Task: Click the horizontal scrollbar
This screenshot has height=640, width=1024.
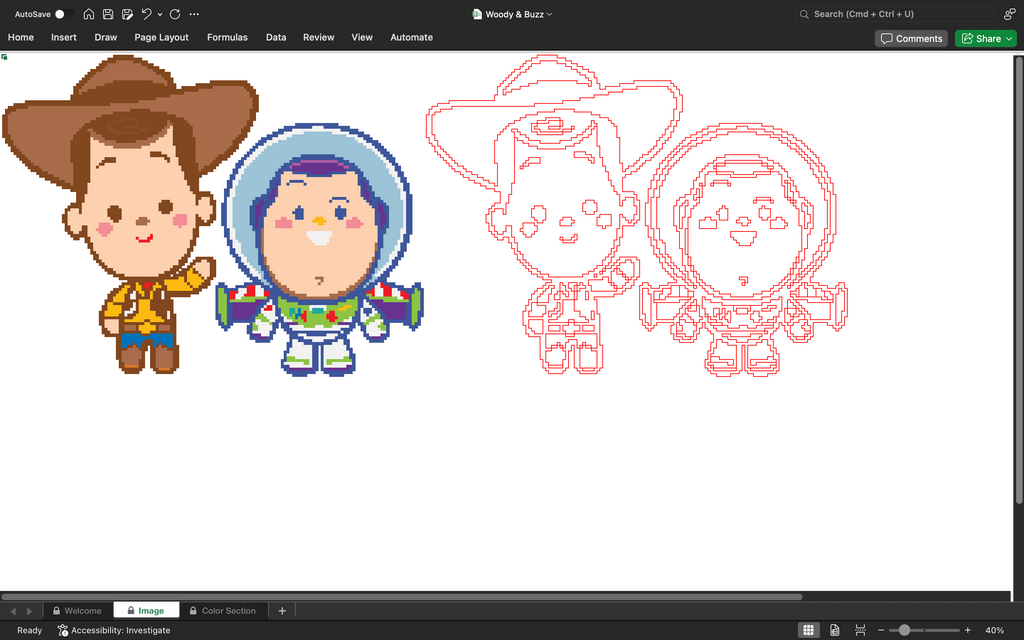Action: pos(402,596)
